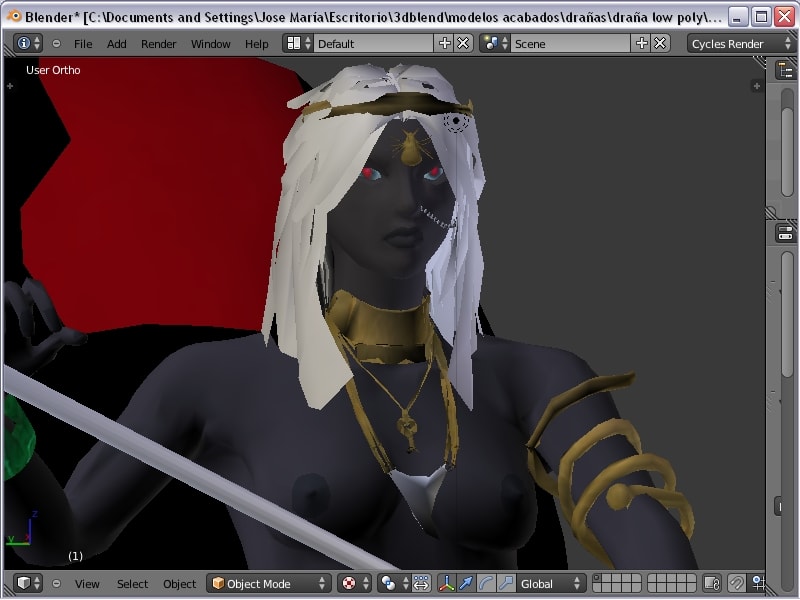Open the Add menu

coord(116,44)
